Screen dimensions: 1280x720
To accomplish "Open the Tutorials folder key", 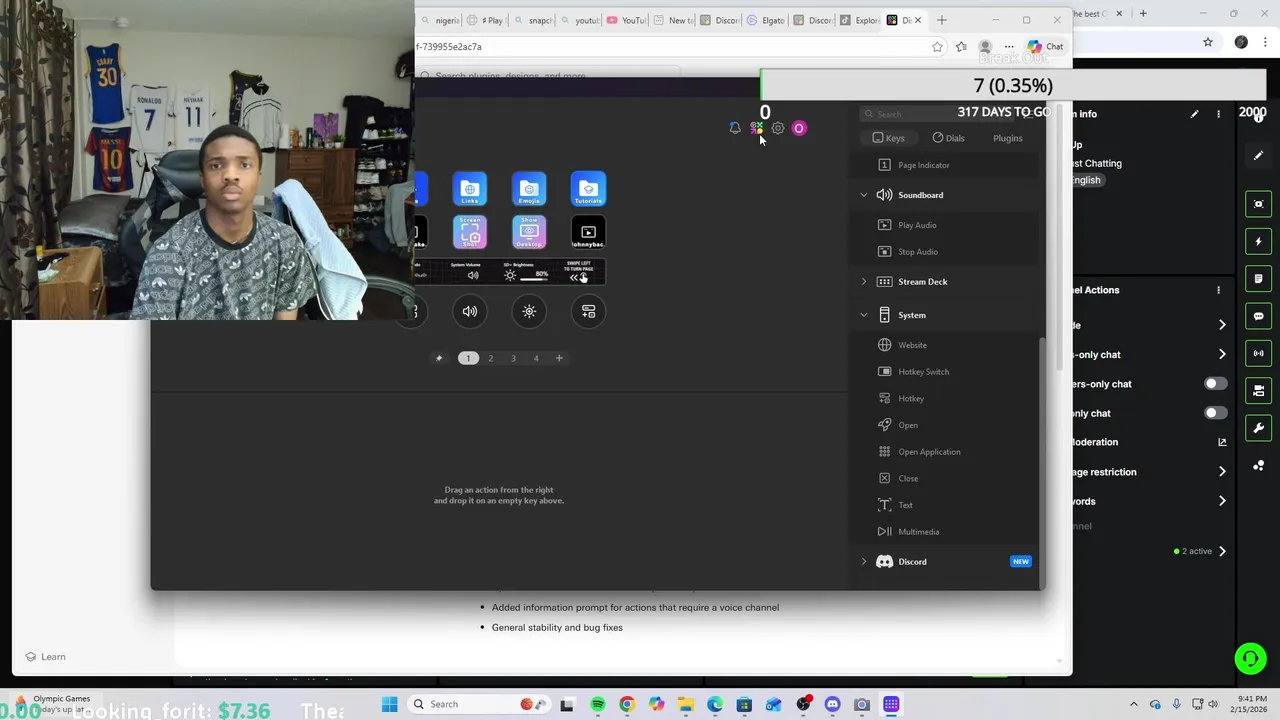I will click(x=588, y=189).
